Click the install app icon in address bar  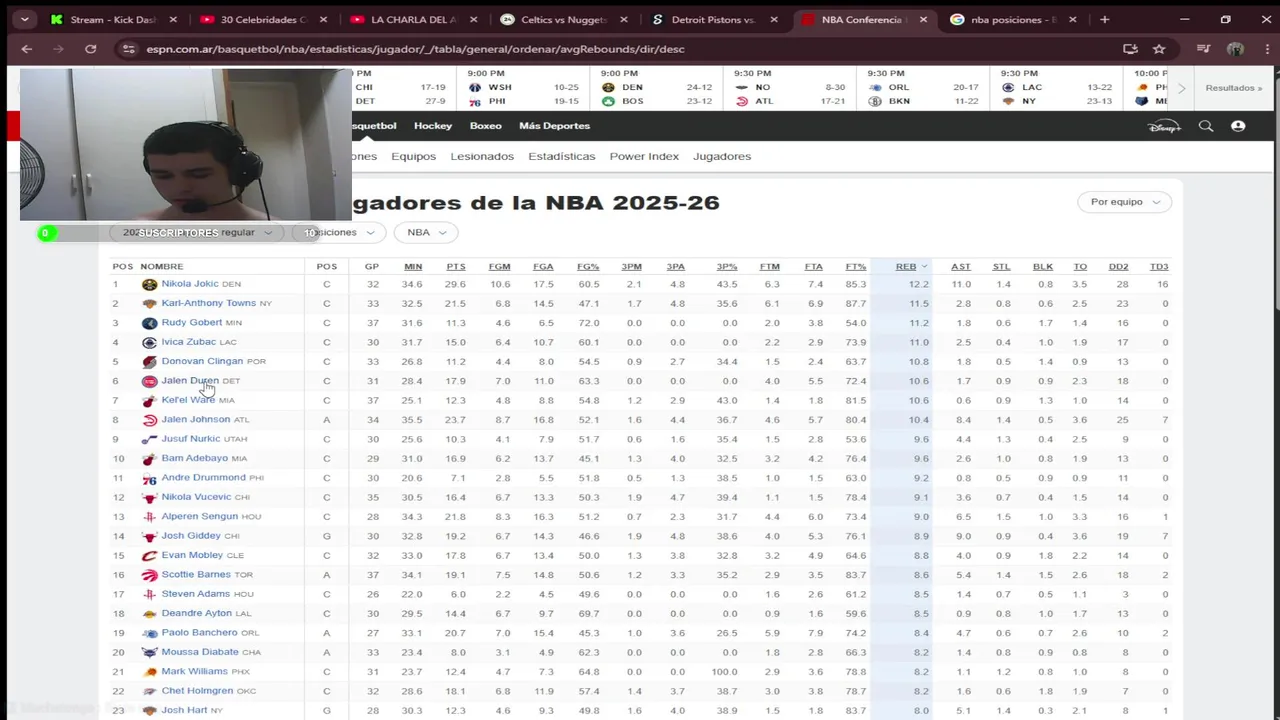pyautogui.click(x=1130, y=49)
